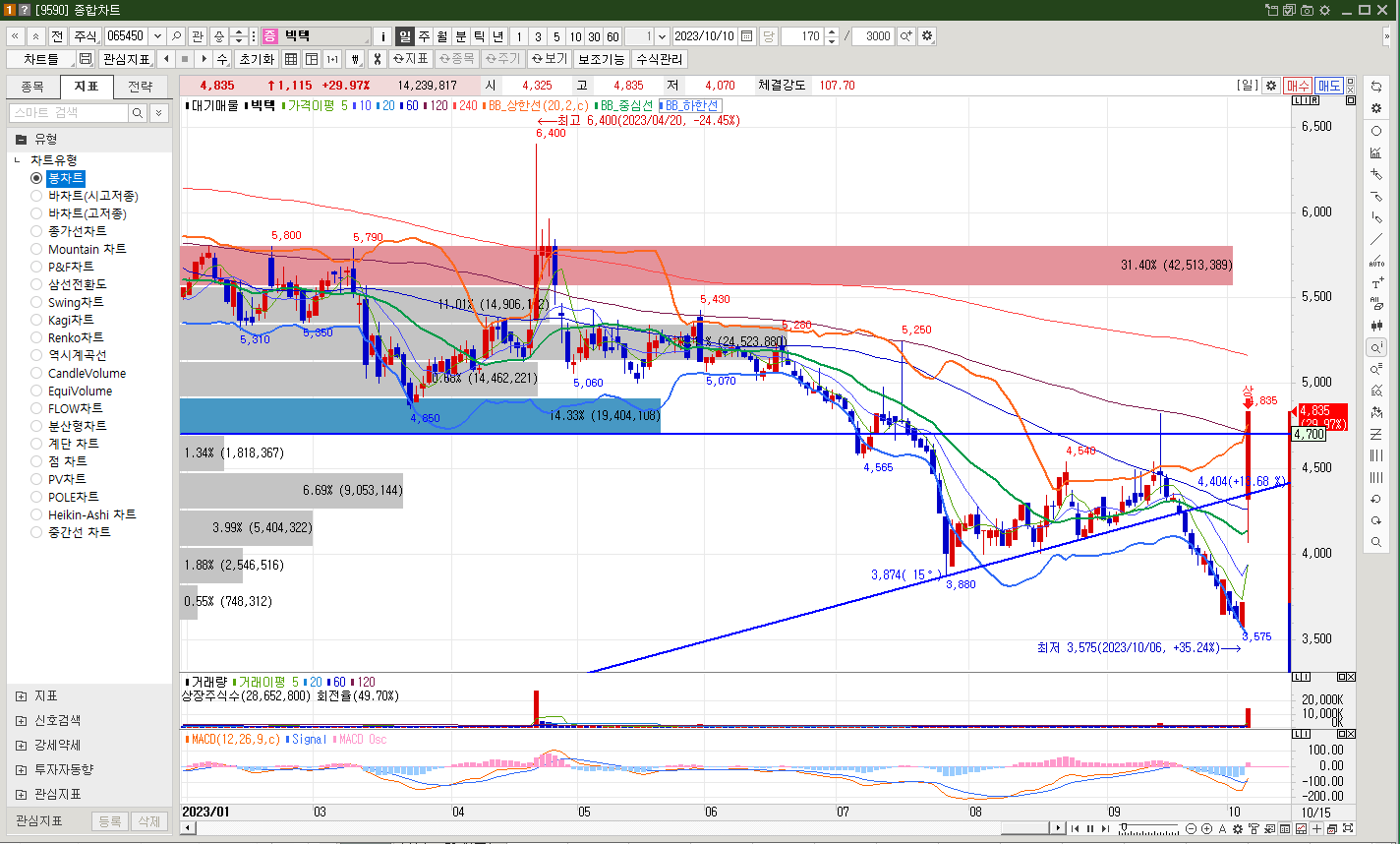Click the sync arrows icon atop the right toolbar
Viewport: 1400px width, 844px height.
1375,87
